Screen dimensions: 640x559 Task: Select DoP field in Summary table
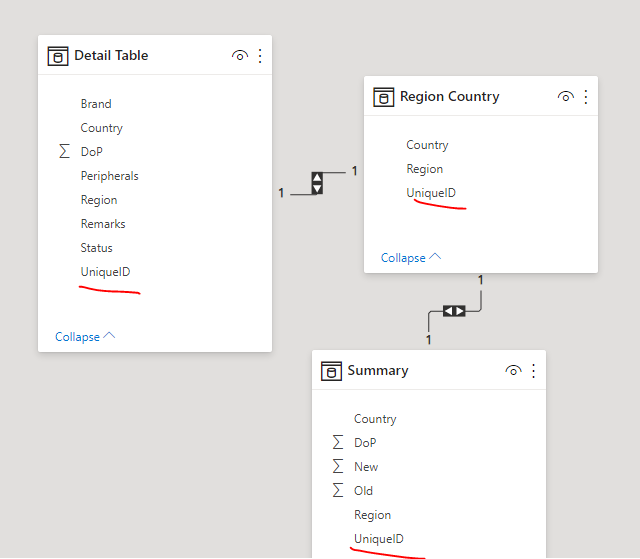coord(365,443)
